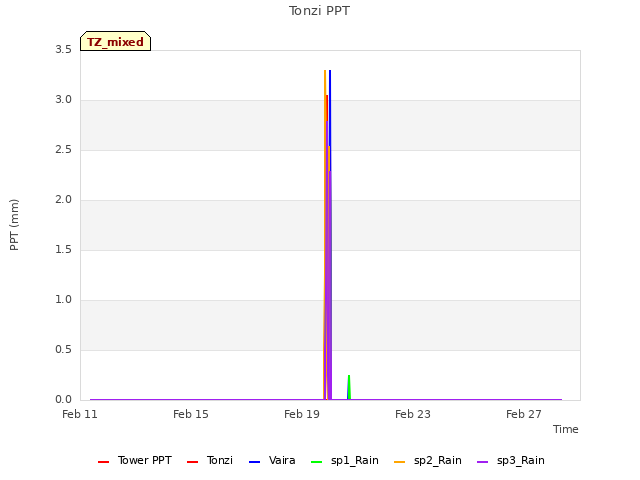Viewport: 640px width, 480px height.
Task: Select the Tonzi legend entry
Action: (210, 460)
